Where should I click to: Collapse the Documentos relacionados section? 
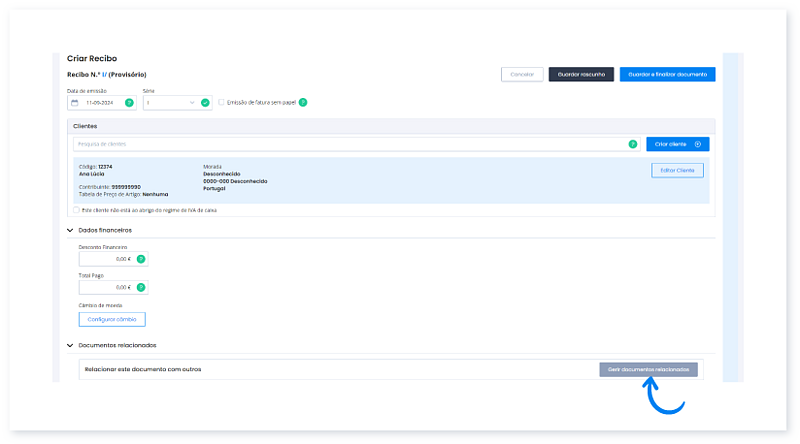(x=70, y=345)
